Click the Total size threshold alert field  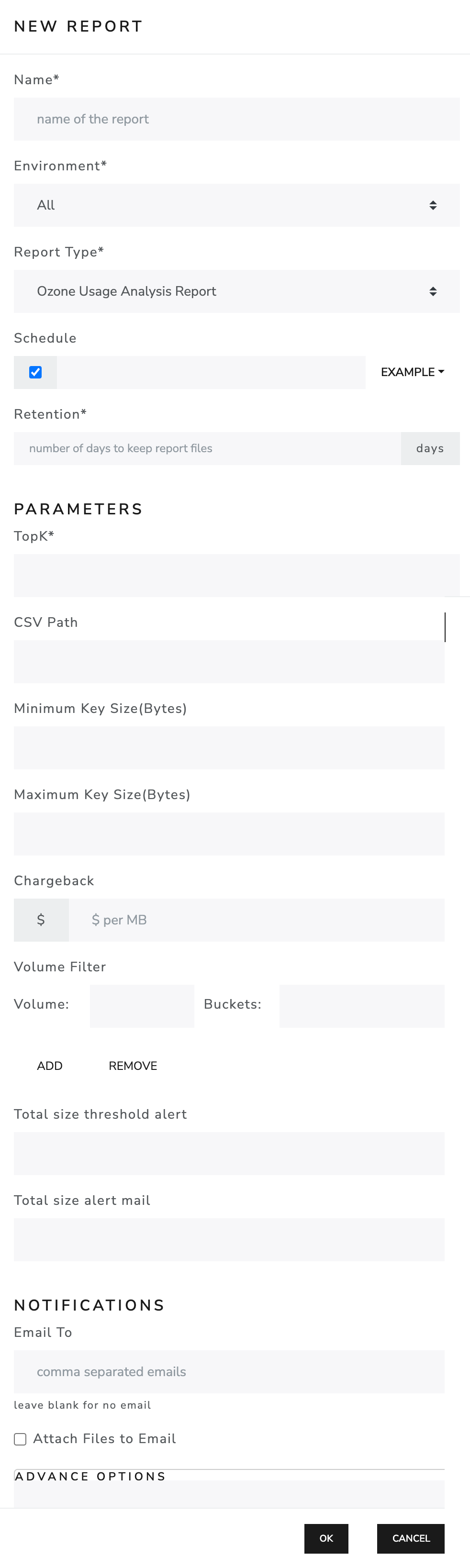[x=229, y=1154]
